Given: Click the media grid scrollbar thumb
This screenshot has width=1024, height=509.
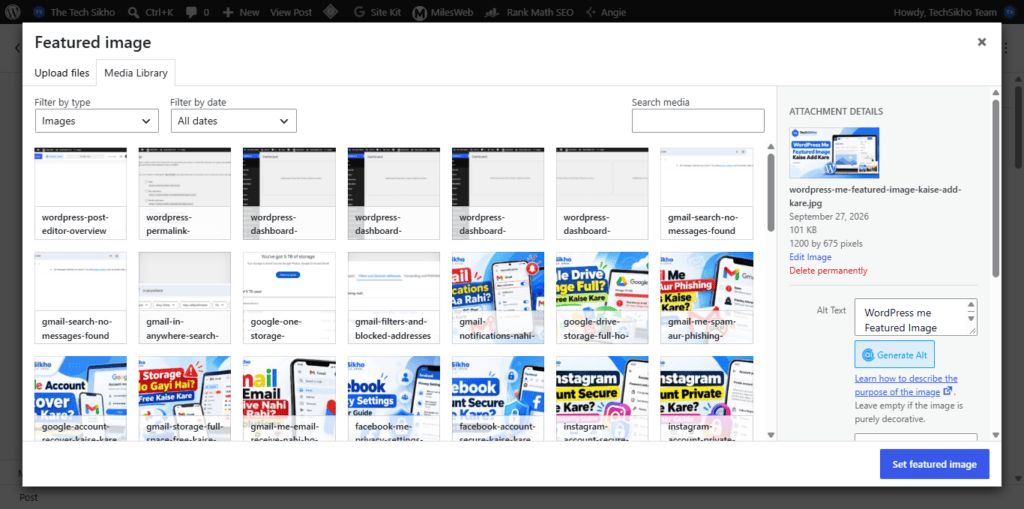Looking at the screenshot, I should (771, 193).
